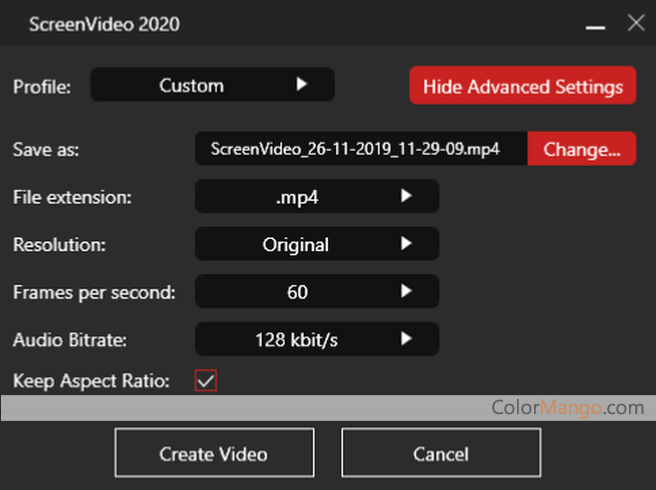Minimize the ScreenVideo 2020 window
This screenshot has height=490, width=656.
(594, 25)
